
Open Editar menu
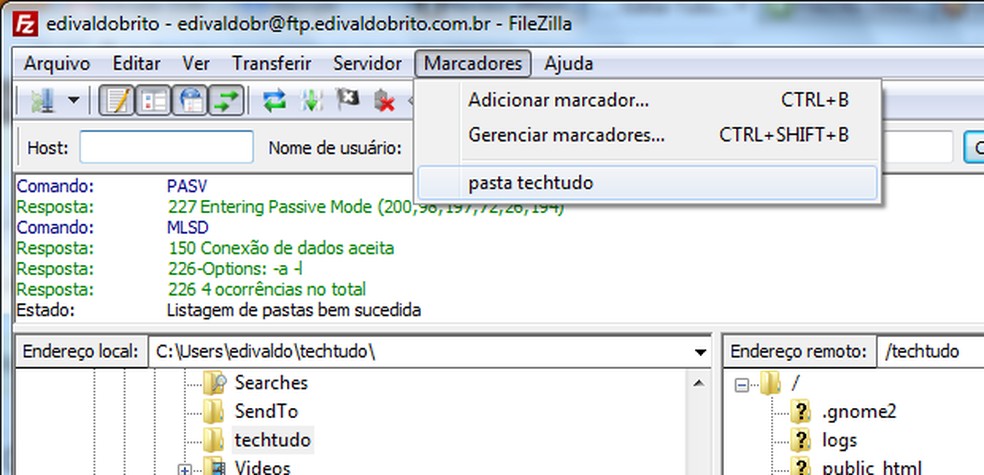point(136,63)
